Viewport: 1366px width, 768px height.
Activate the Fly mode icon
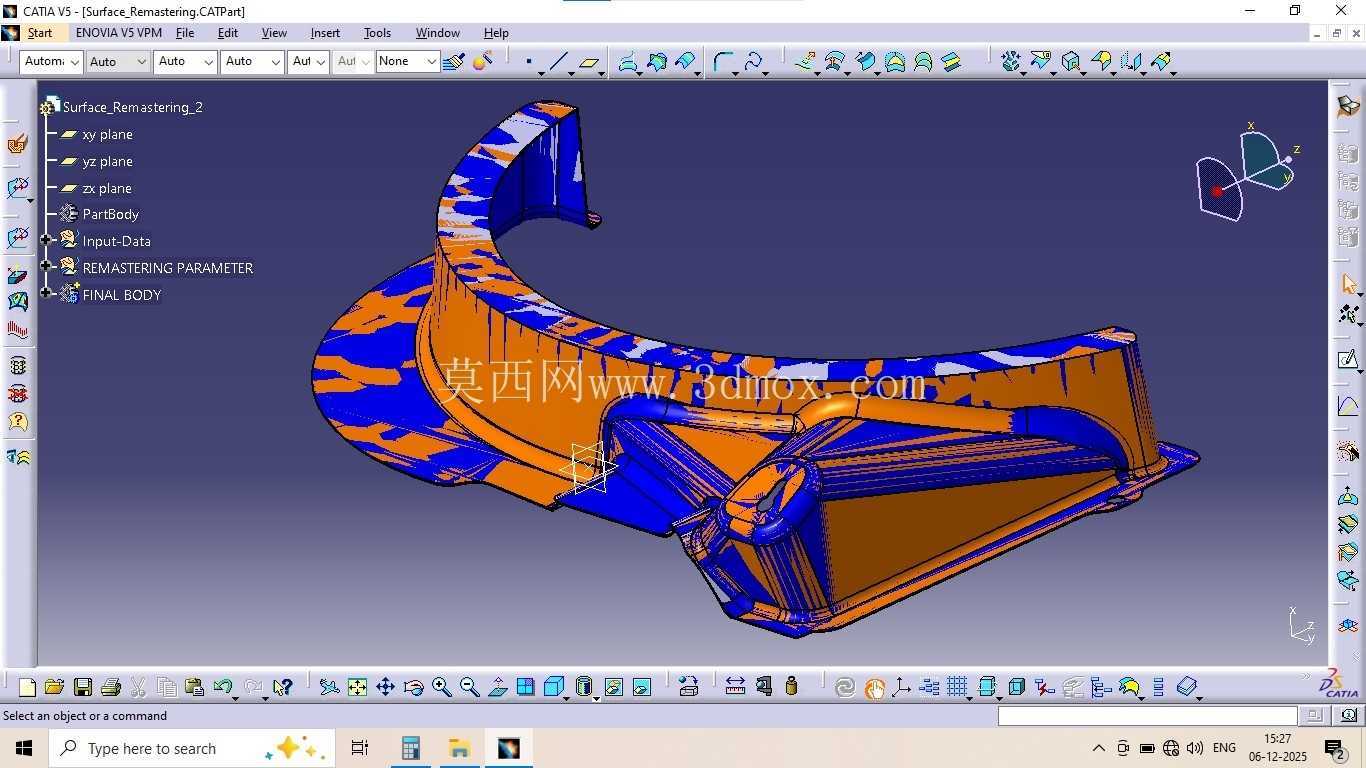tap(329, 687)
